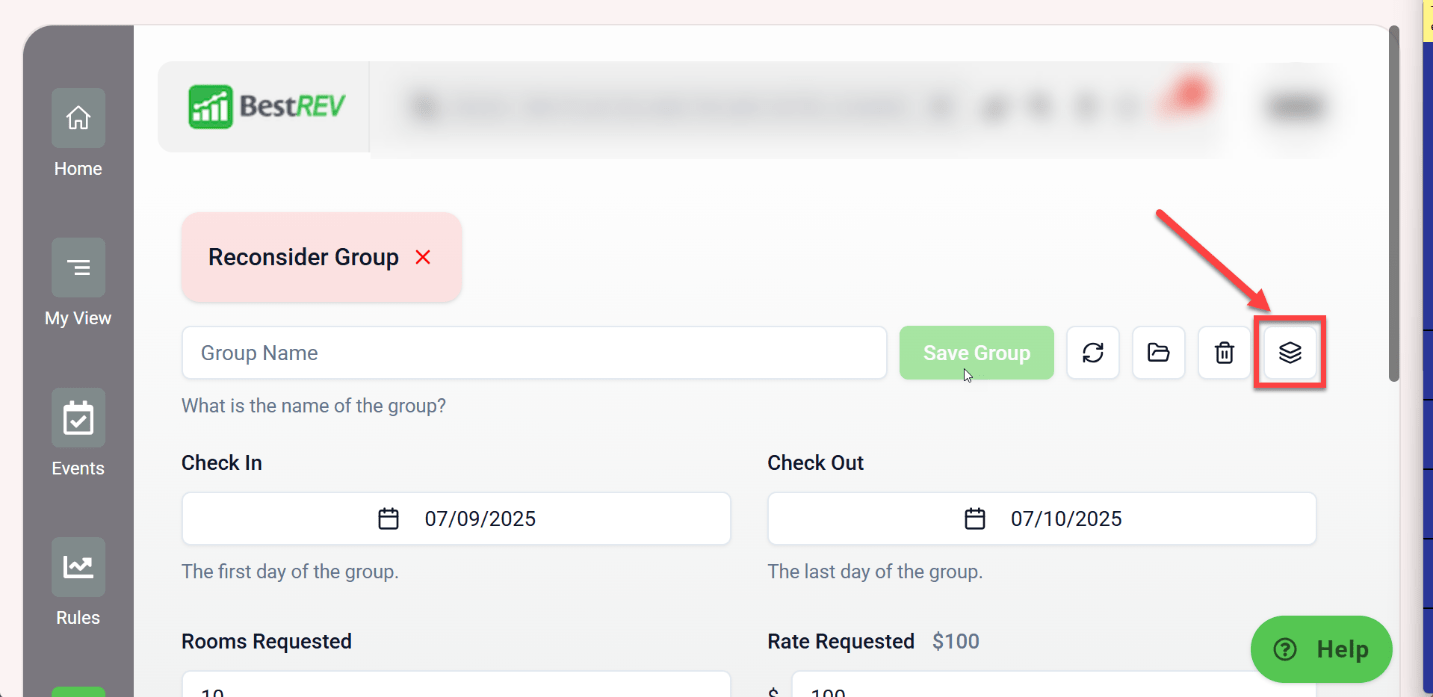Open the green Help button
Viewport: 1433px width, 697px height.
[1321, 649]
